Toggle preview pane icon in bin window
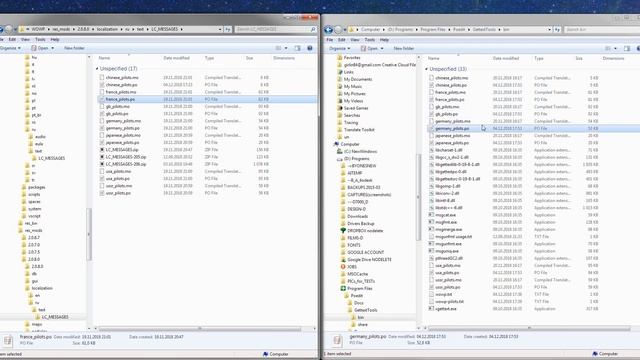Image resolution: width=640 pixels, height=360 pixels. [627, 49]
